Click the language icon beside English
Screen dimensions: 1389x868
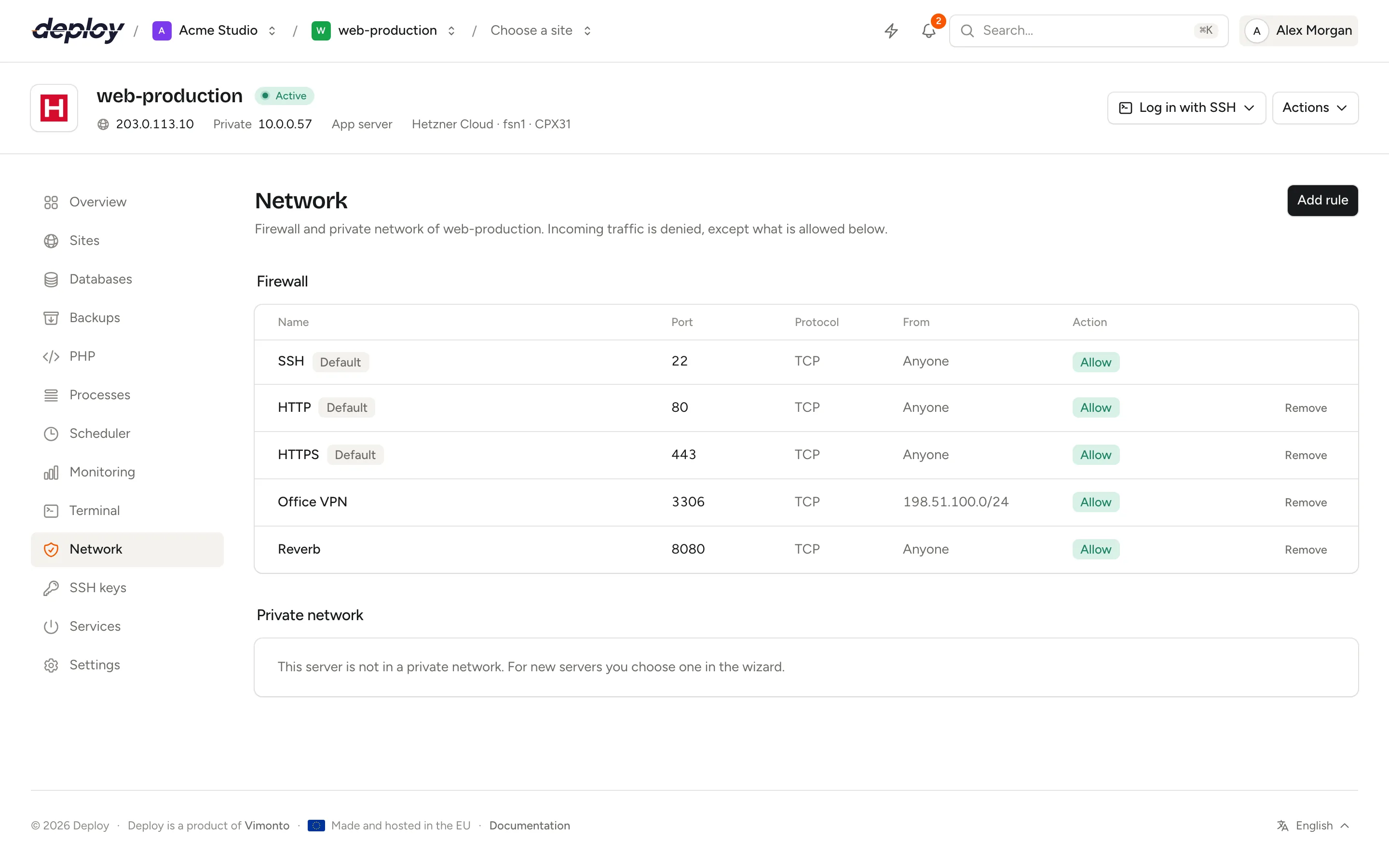pos(1282,826)
